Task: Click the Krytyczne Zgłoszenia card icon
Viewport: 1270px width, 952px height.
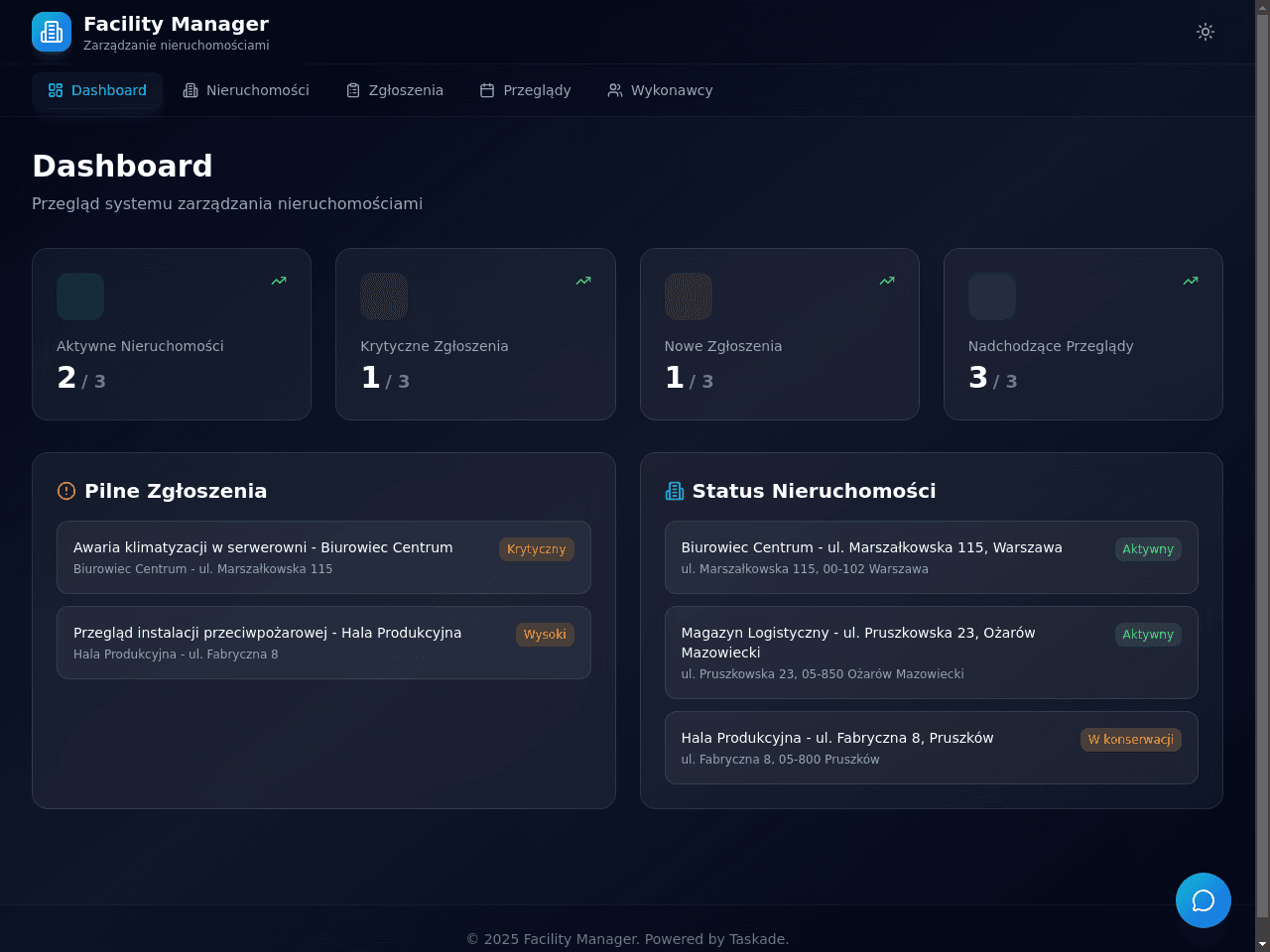Action: click(x=384, y=297)
